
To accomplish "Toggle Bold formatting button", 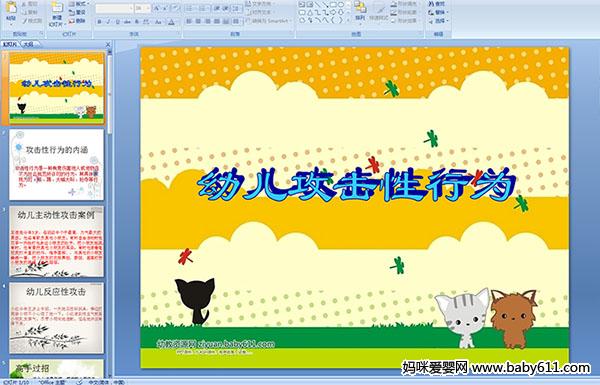I will point(99,22).
